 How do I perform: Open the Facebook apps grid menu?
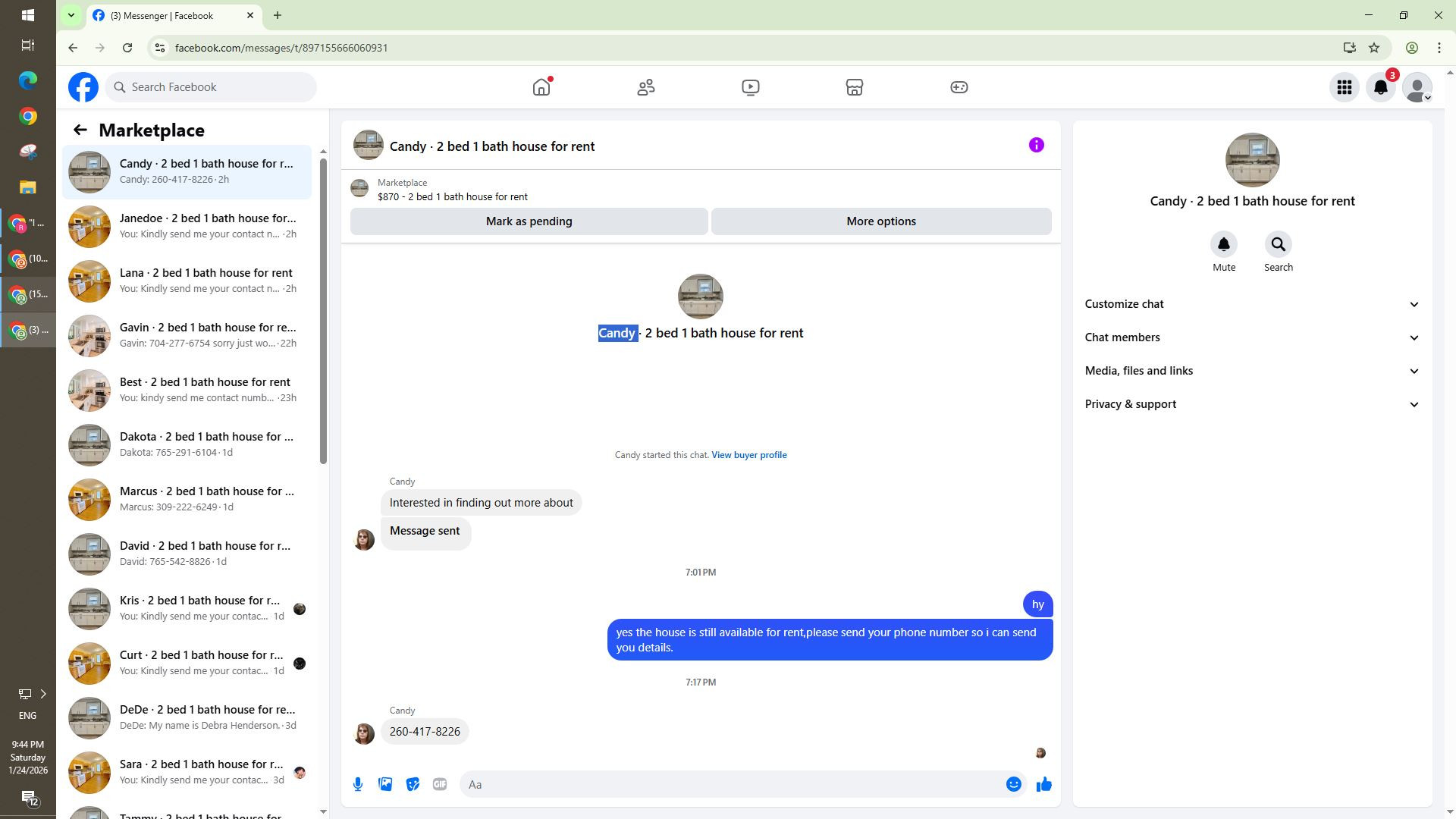(1345, 87)
